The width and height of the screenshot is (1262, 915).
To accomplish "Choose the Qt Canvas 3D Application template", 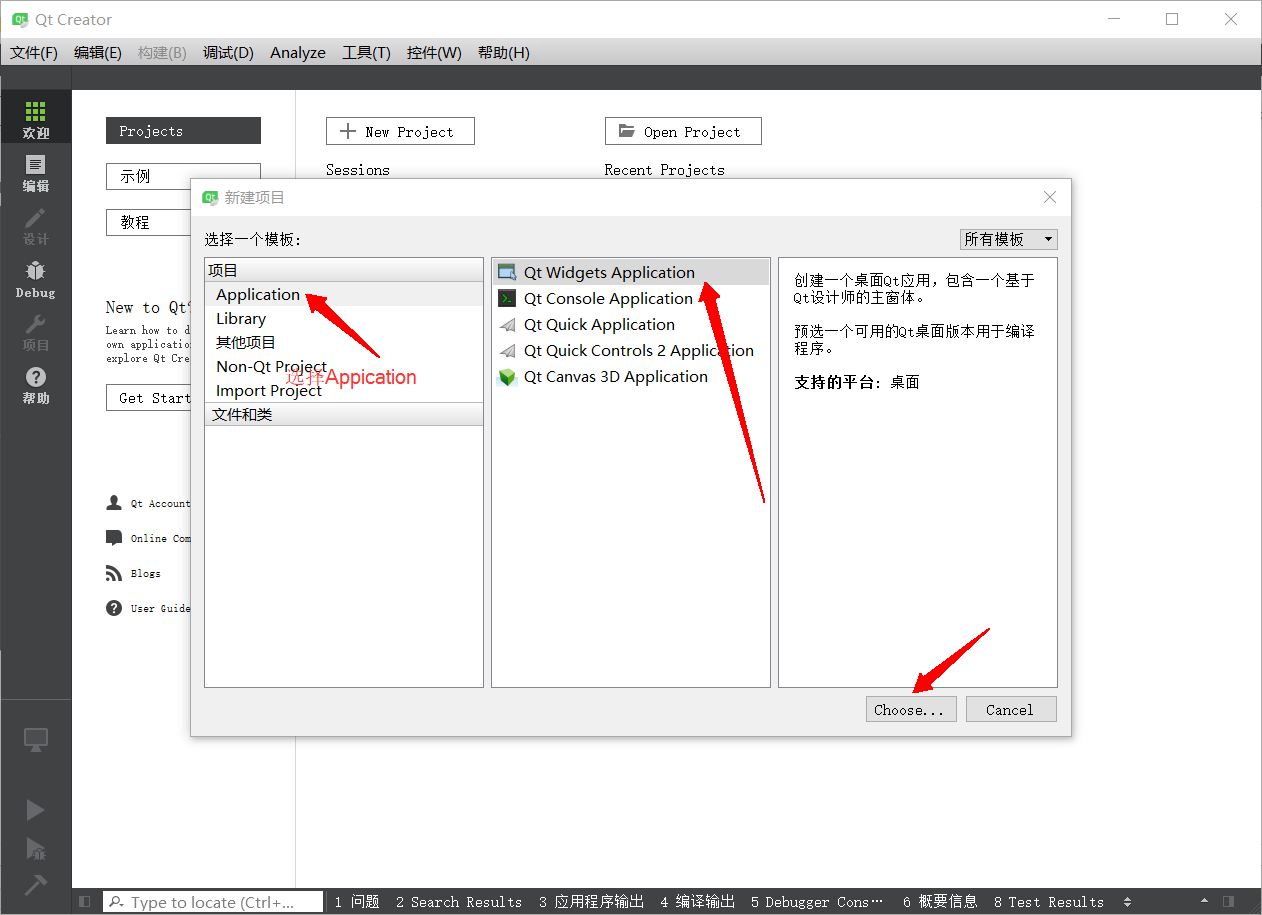I will click(615, 377).
